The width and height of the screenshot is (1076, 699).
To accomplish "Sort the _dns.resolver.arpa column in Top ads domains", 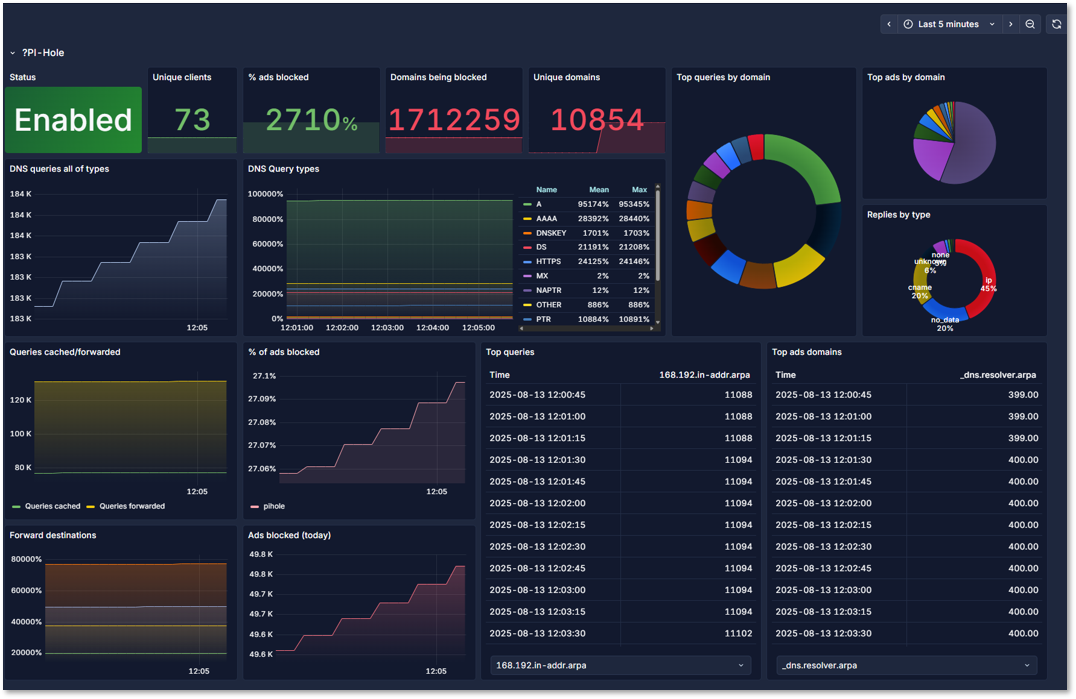I will tap(997, 374).
